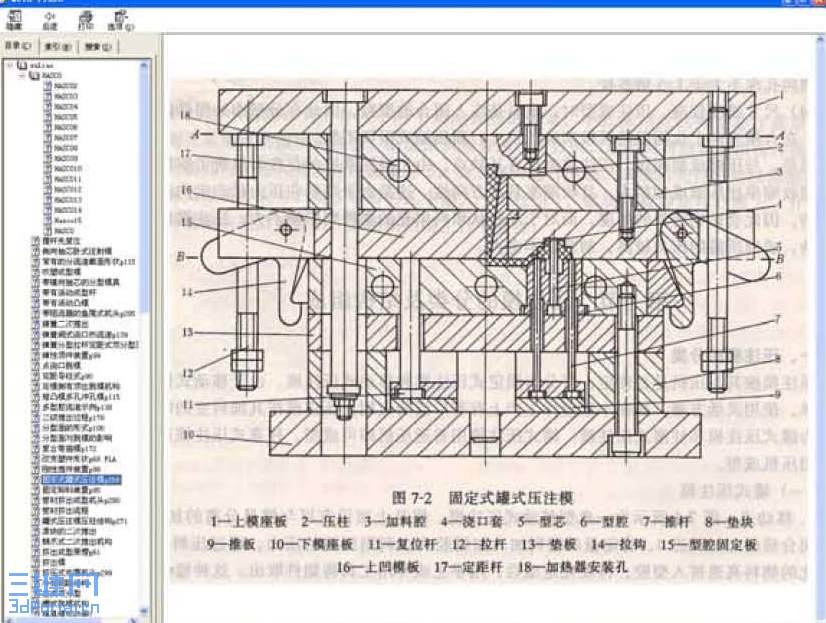Select the NACC011 topic in the tree

coord(68,180)
